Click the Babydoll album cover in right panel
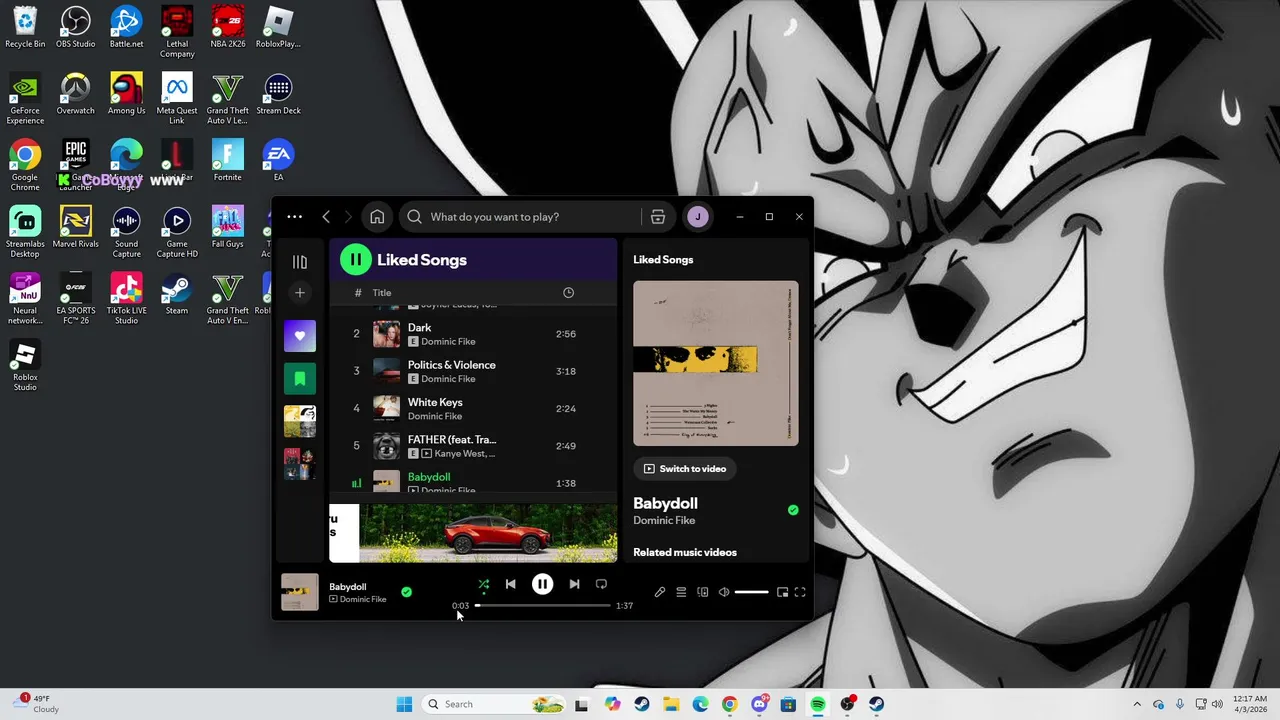Image resolution: width=1280 pixels, height=720 pixels. 716,363
